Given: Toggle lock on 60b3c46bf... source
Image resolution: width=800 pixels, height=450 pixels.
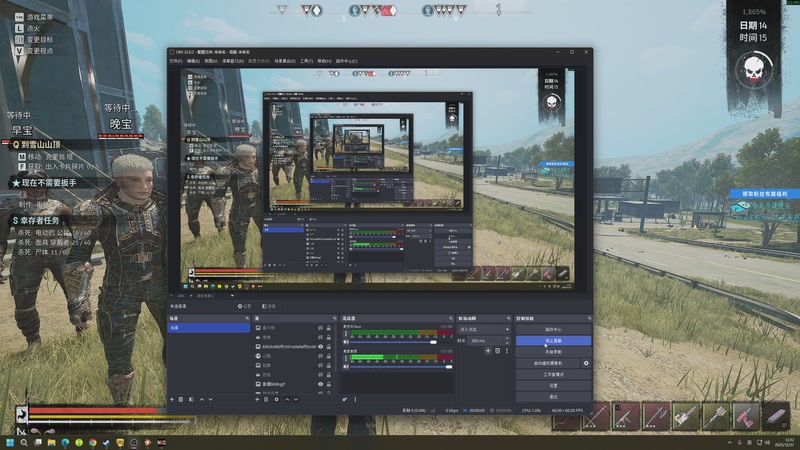Looking at the screenshot, I should (x=329, y=346).
